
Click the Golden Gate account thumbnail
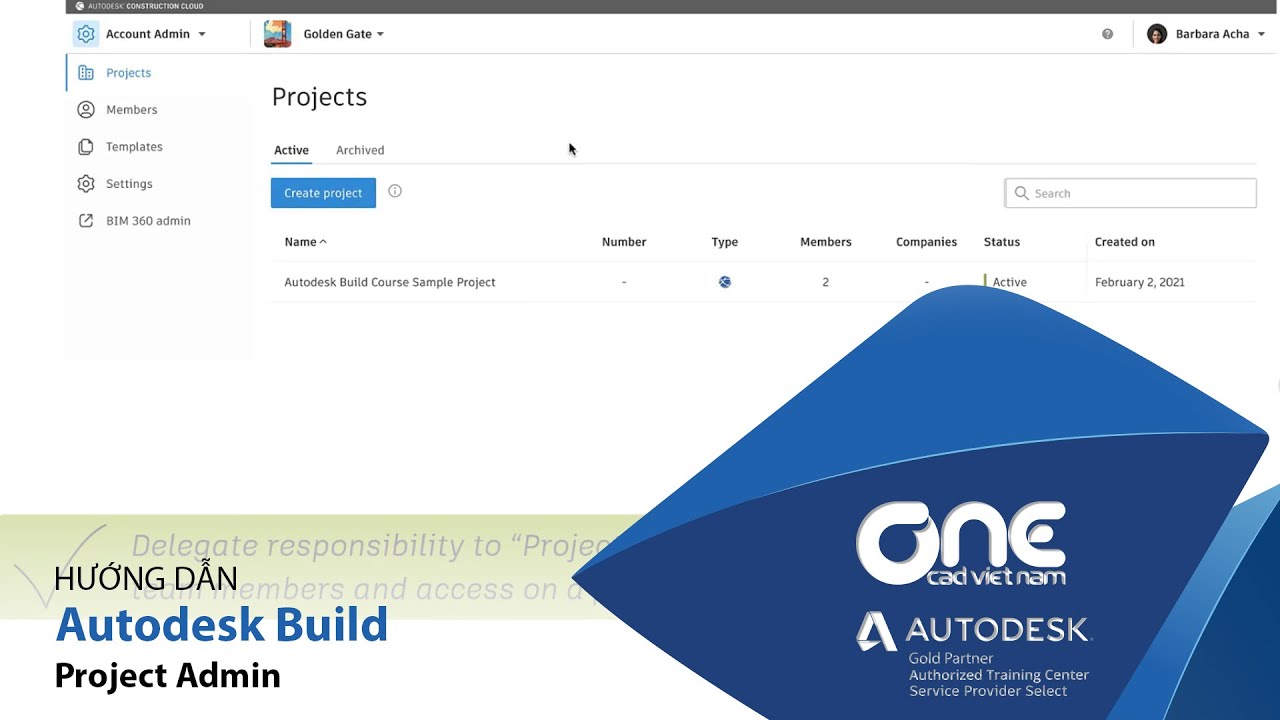pos(277,34)
